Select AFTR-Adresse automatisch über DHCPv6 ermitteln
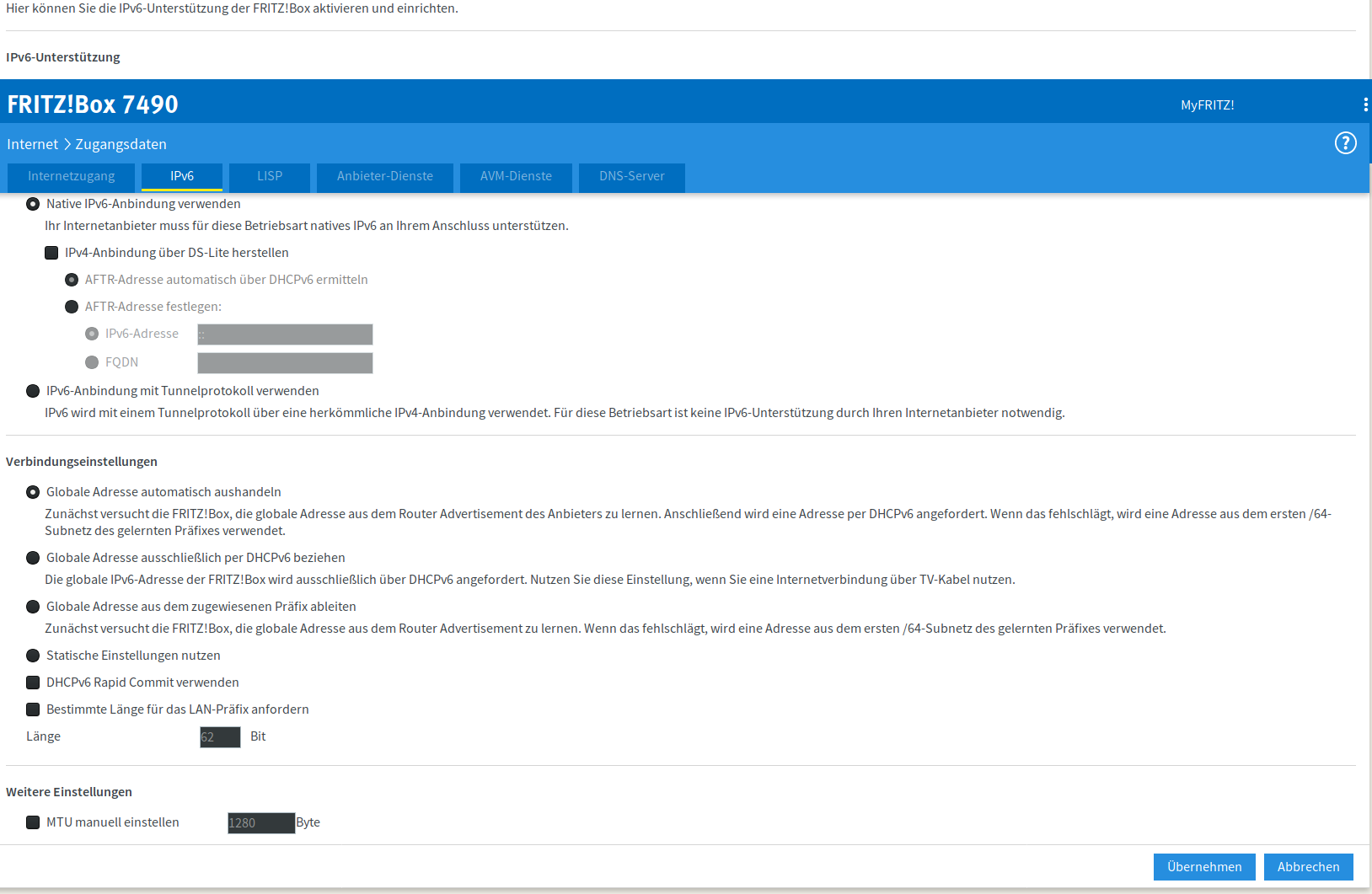 (x=72, y=280)
